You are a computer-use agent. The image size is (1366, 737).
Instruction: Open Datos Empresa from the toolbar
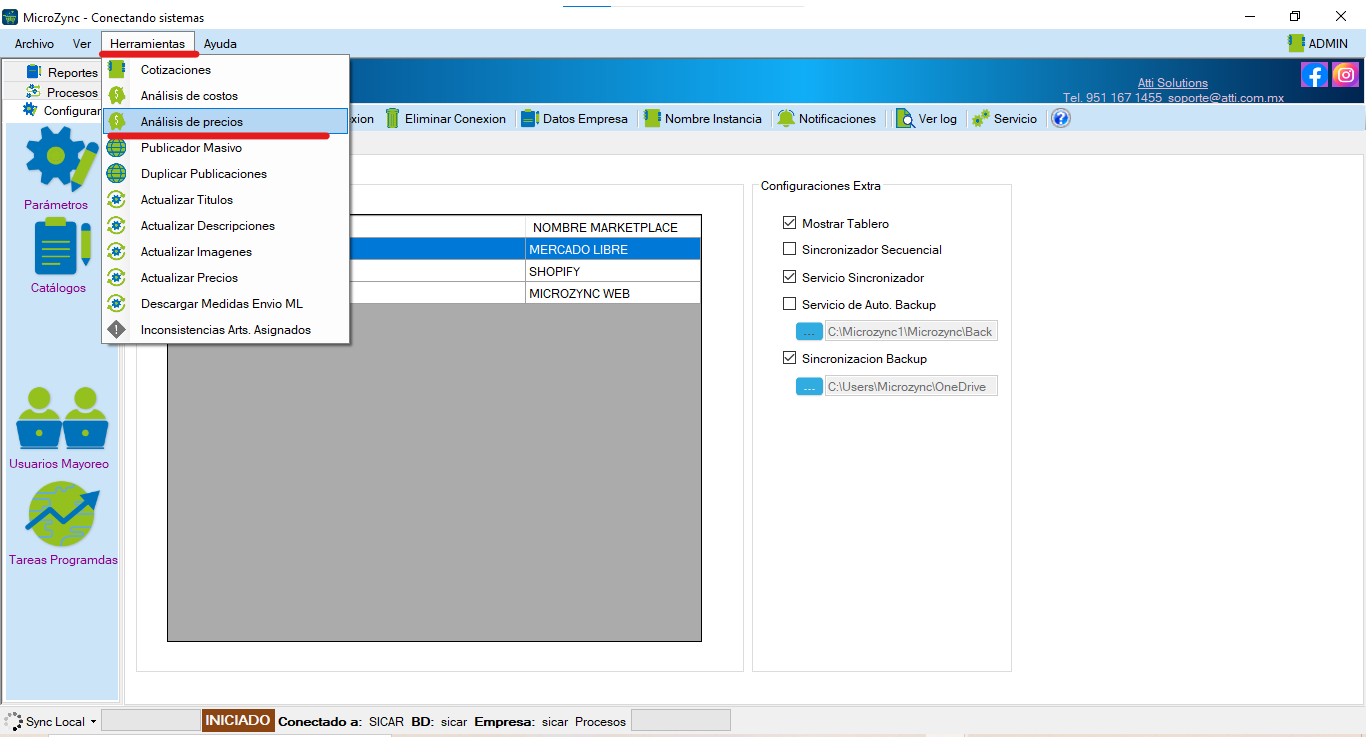[x=575, y=118]
